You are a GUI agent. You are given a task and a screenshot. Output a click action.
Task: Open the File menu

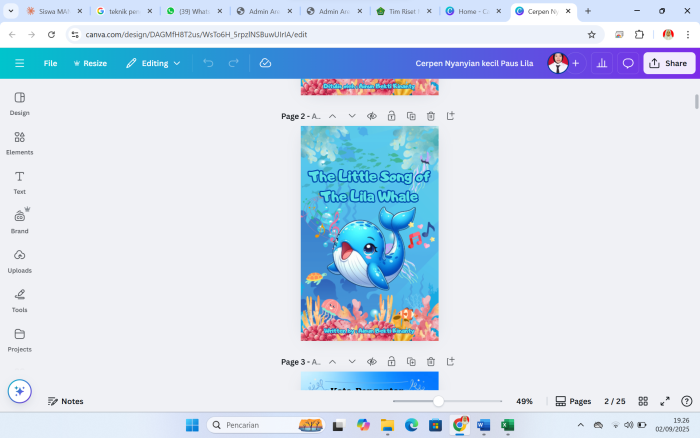50,63
